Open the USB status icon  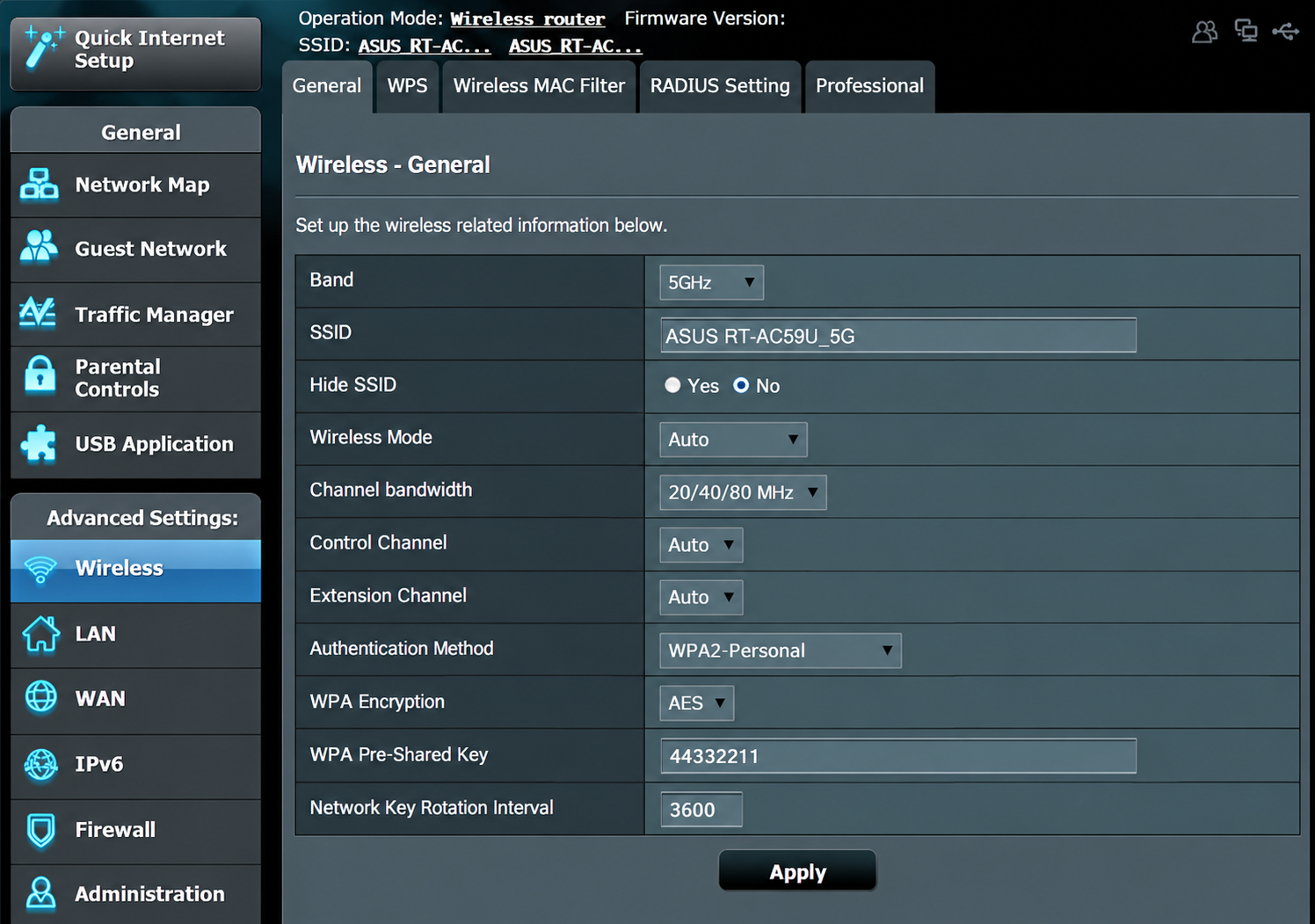(x=1285, y=32)
